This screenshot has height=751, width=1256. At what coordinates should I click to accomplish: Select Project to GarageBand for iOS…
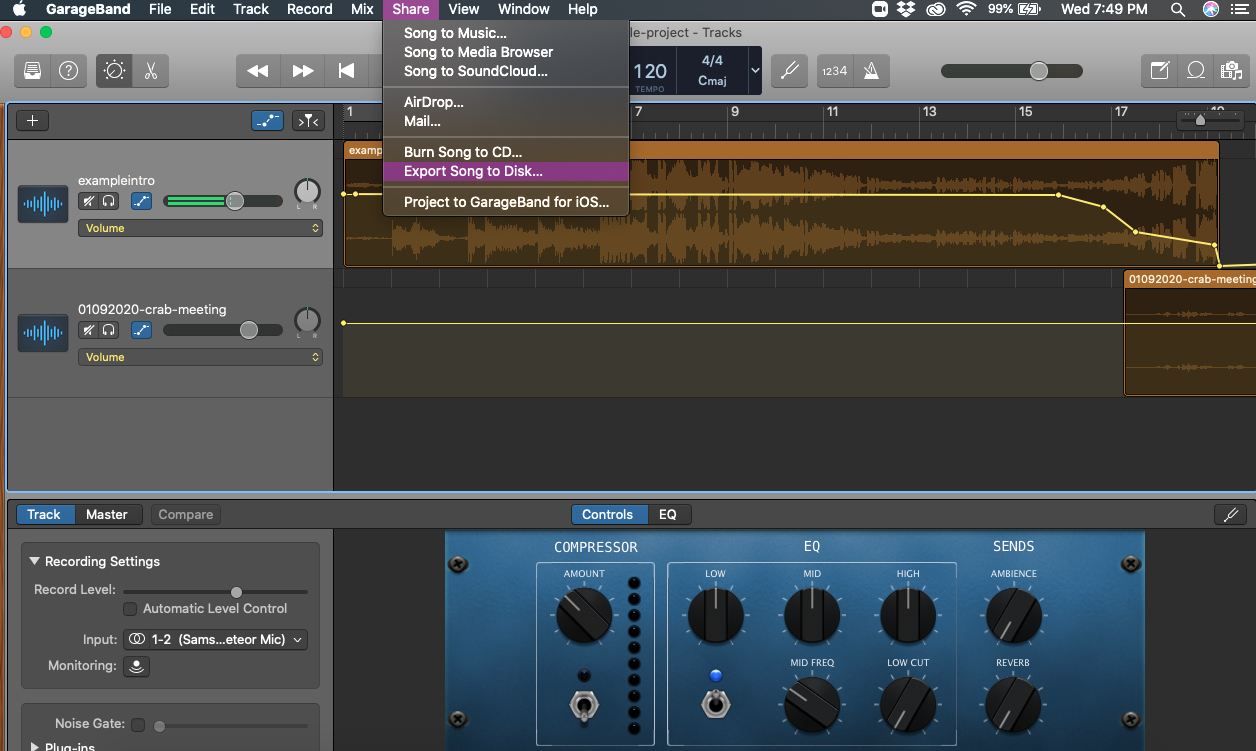506,202
